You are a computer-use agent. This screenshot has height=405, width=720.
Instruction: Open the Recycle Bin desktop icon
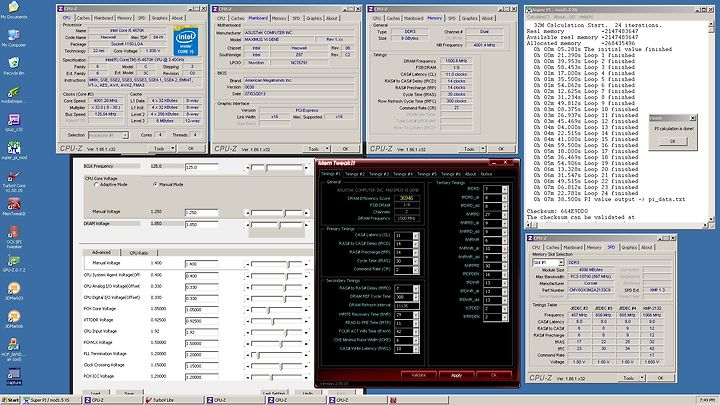coord(13,66)
